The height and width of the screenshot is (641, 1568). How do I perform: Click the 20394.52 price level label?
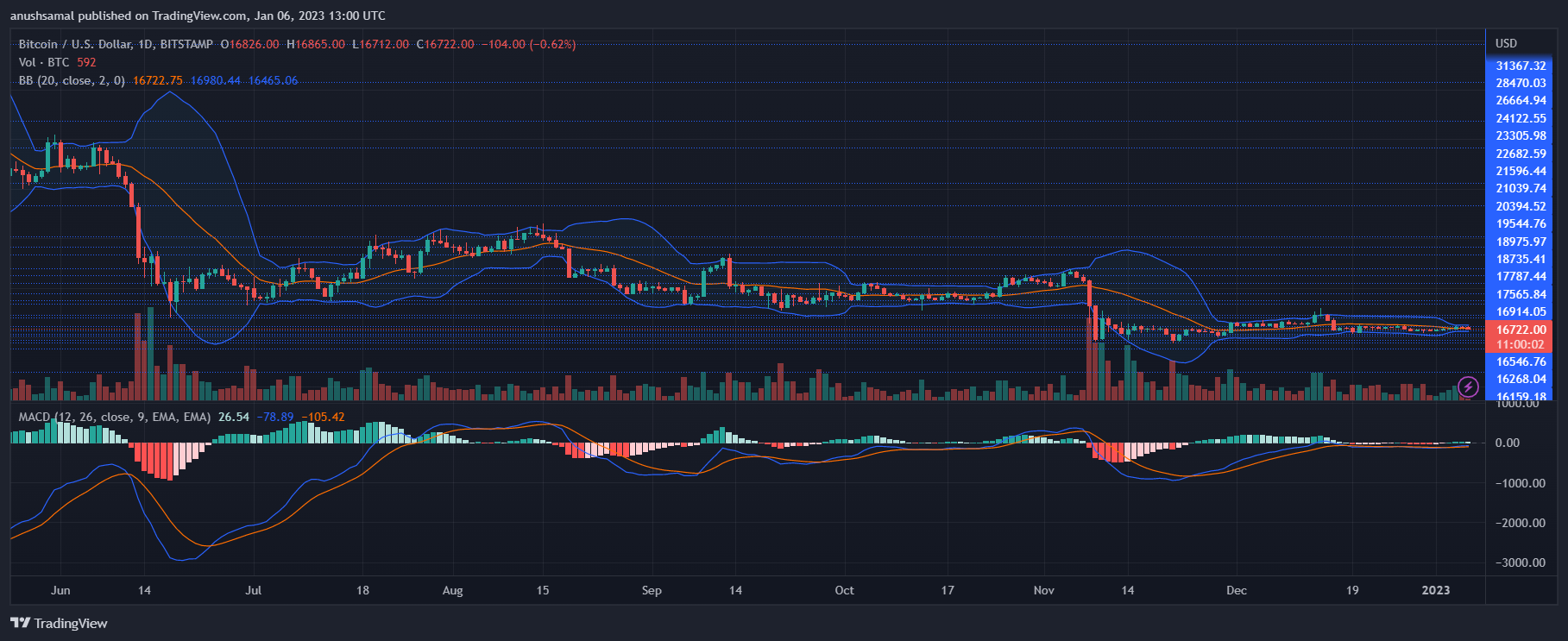pos(1521,206)
